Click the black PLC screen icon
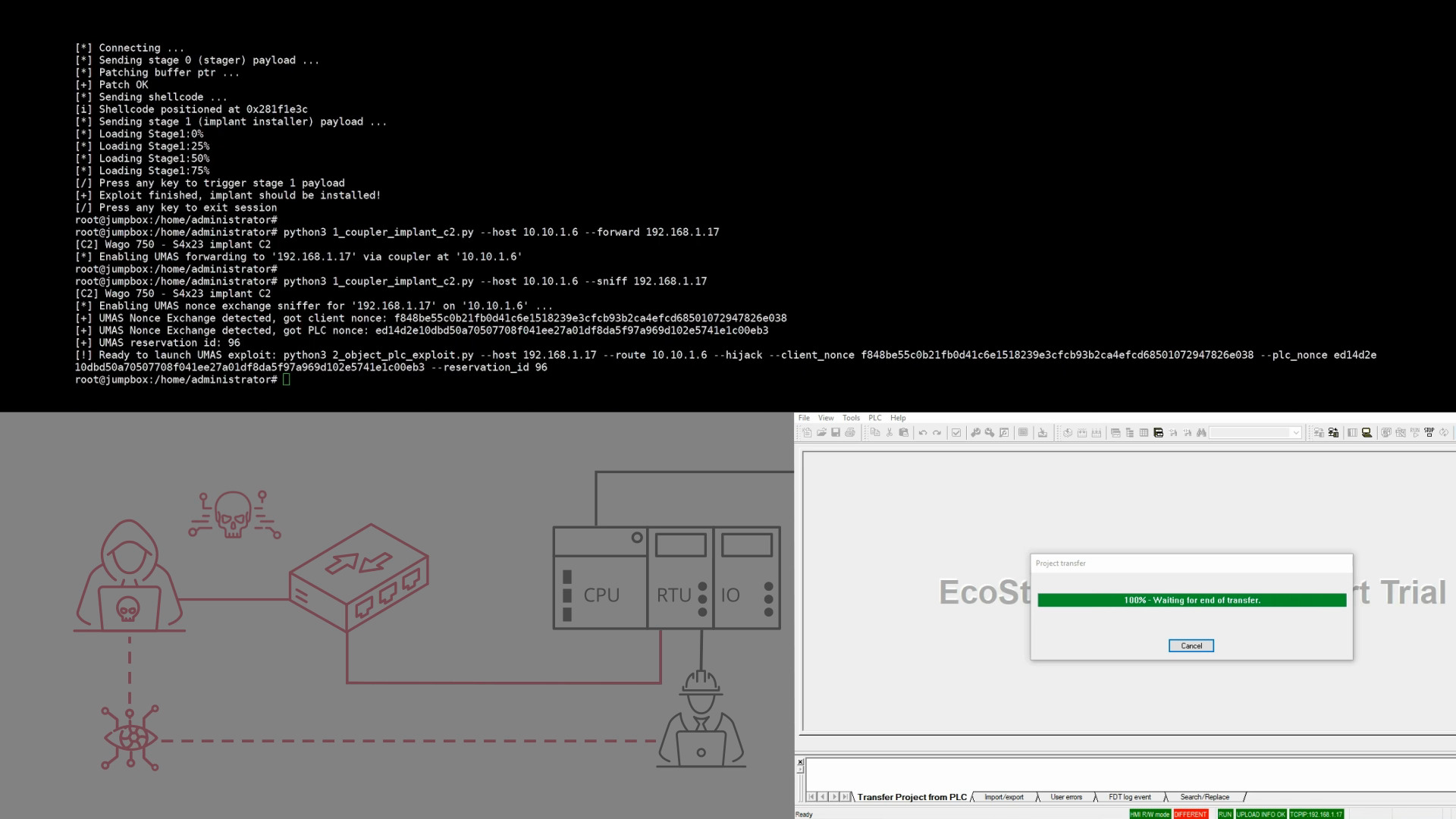 [x=1367, y=433]
